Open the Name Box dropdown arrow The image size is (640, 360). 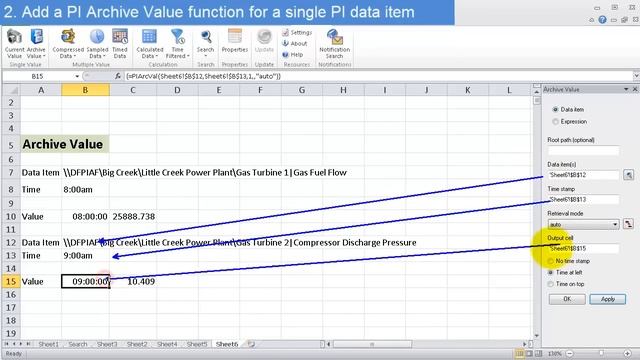[x=77, y=76]
